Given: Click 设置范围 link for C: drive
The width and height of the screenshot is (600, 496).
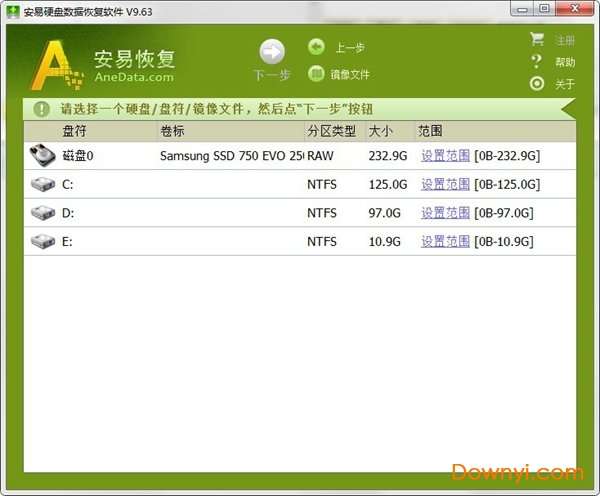Looking at the screenshot, I should (x=445, y=184).
